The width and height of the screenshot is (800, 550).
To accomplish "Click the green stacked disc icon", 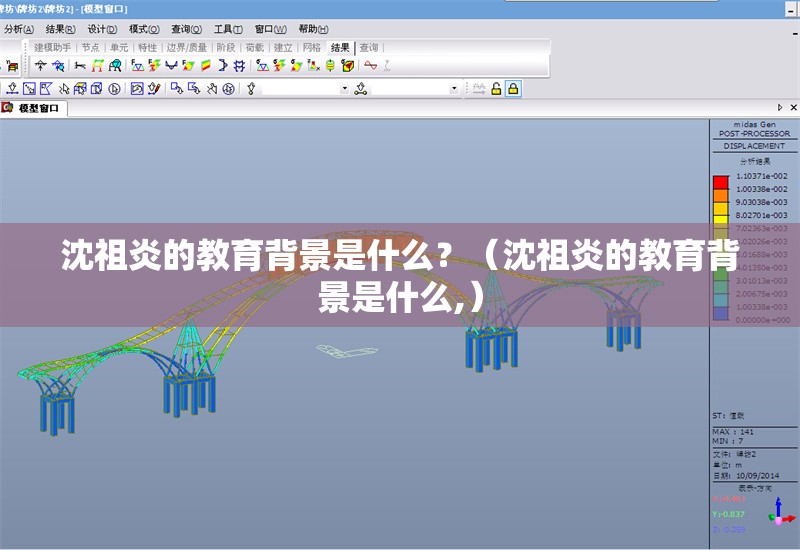I will [x=330, y=65].
